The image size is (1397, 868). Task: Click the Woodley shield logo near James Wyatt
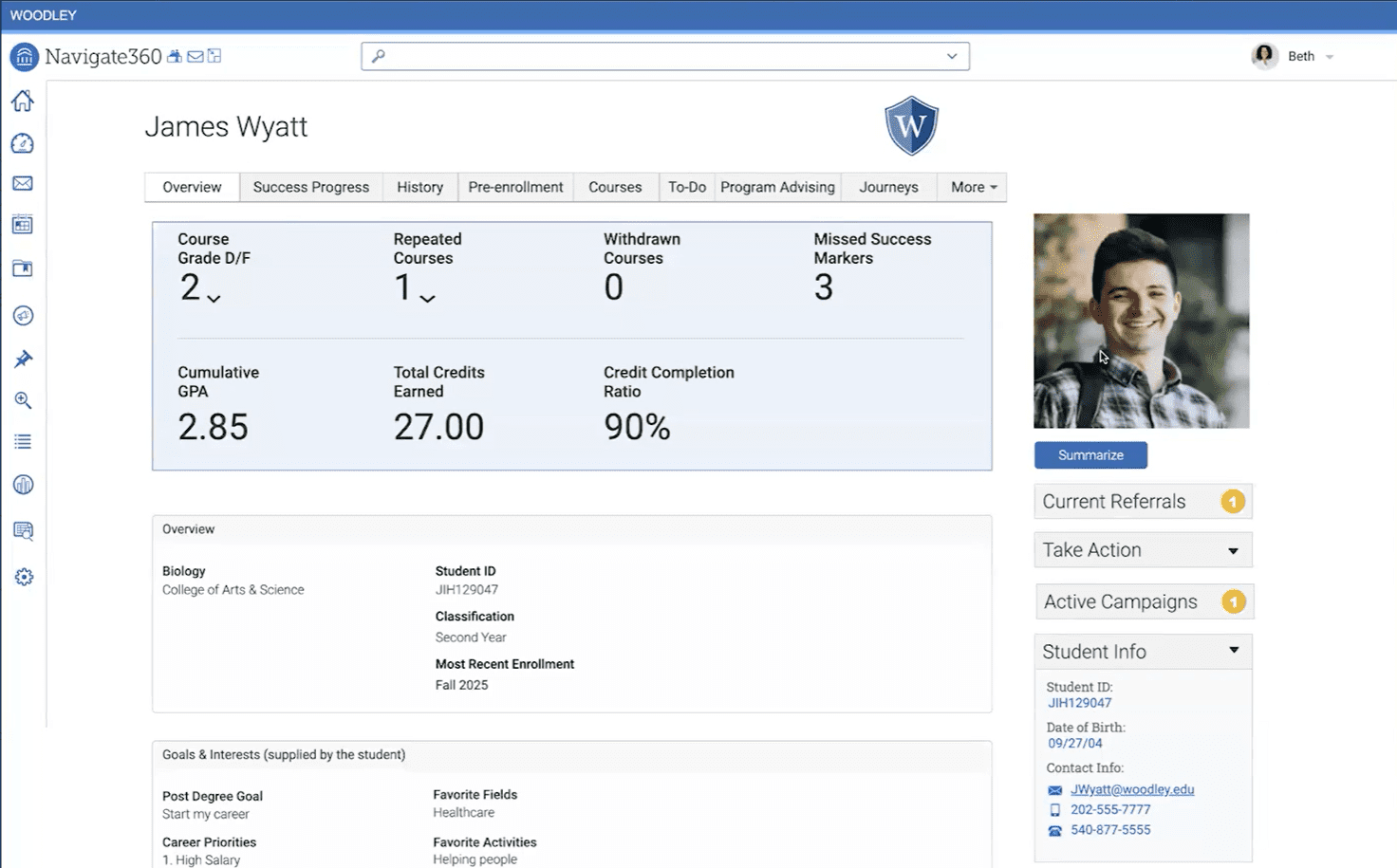(911, 125)
